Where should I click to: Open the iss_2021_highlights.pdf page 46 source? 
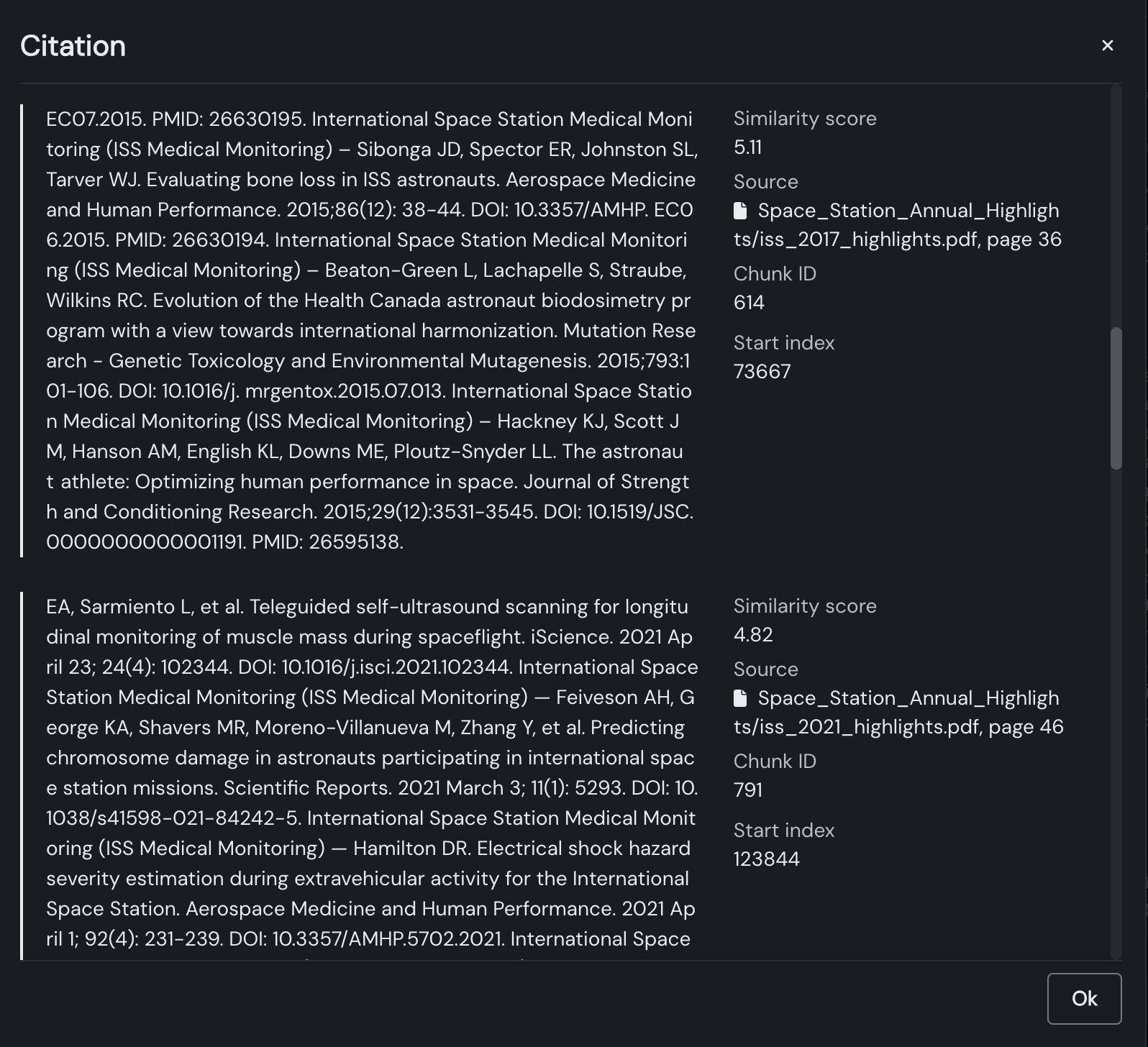(898, 713)
